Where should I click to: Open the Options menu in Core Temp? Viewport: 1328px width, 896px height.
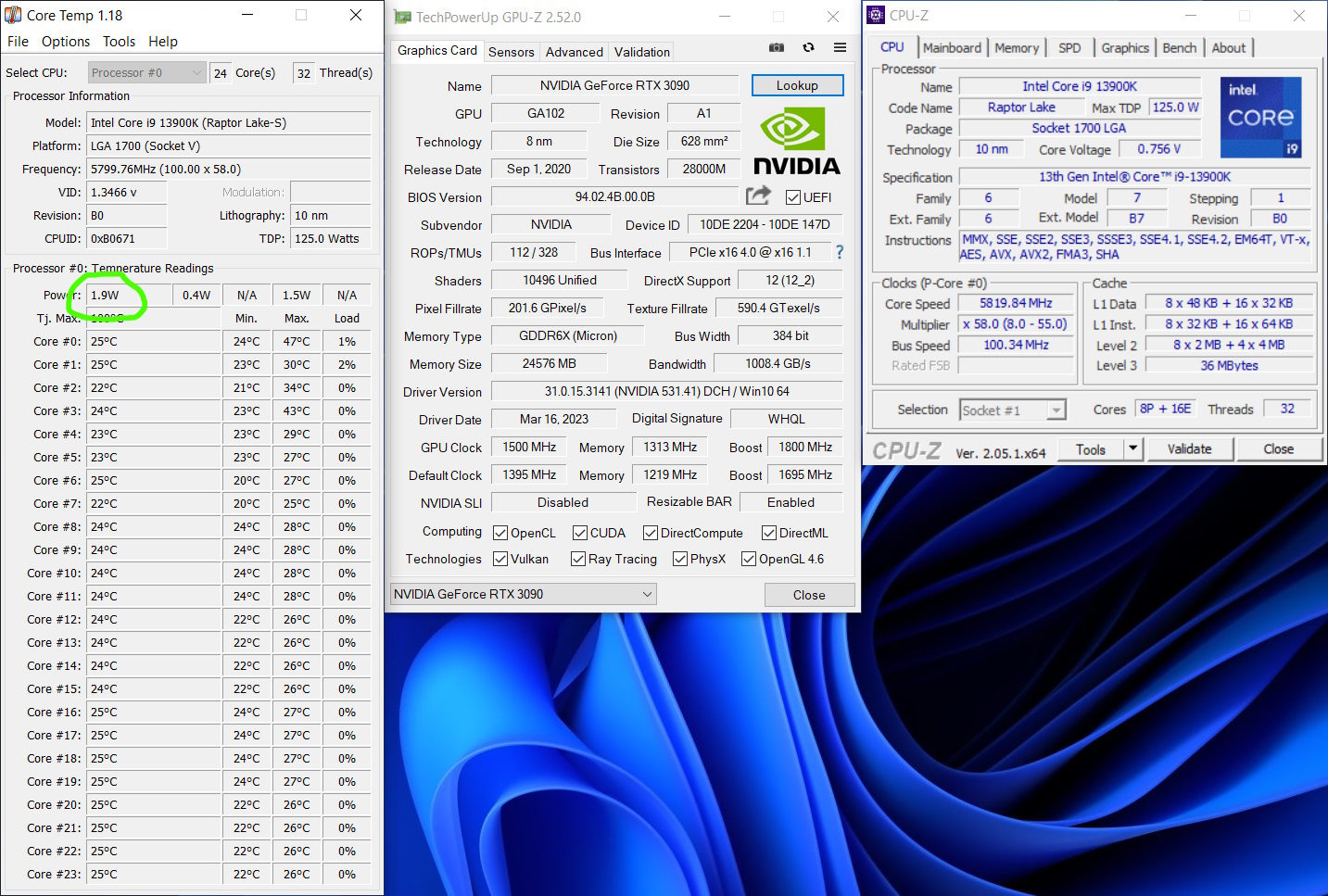[65, 41]
